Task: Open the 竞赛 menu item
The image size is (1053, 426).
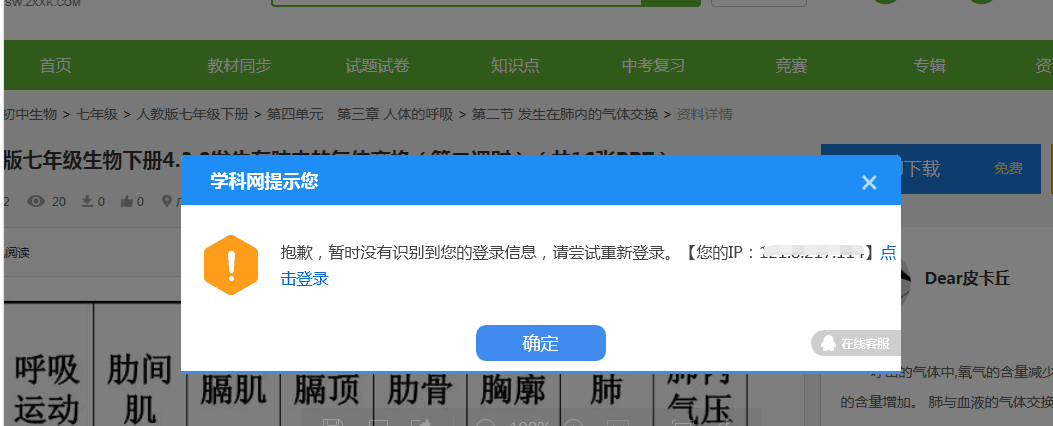Action: coord(791,65)
